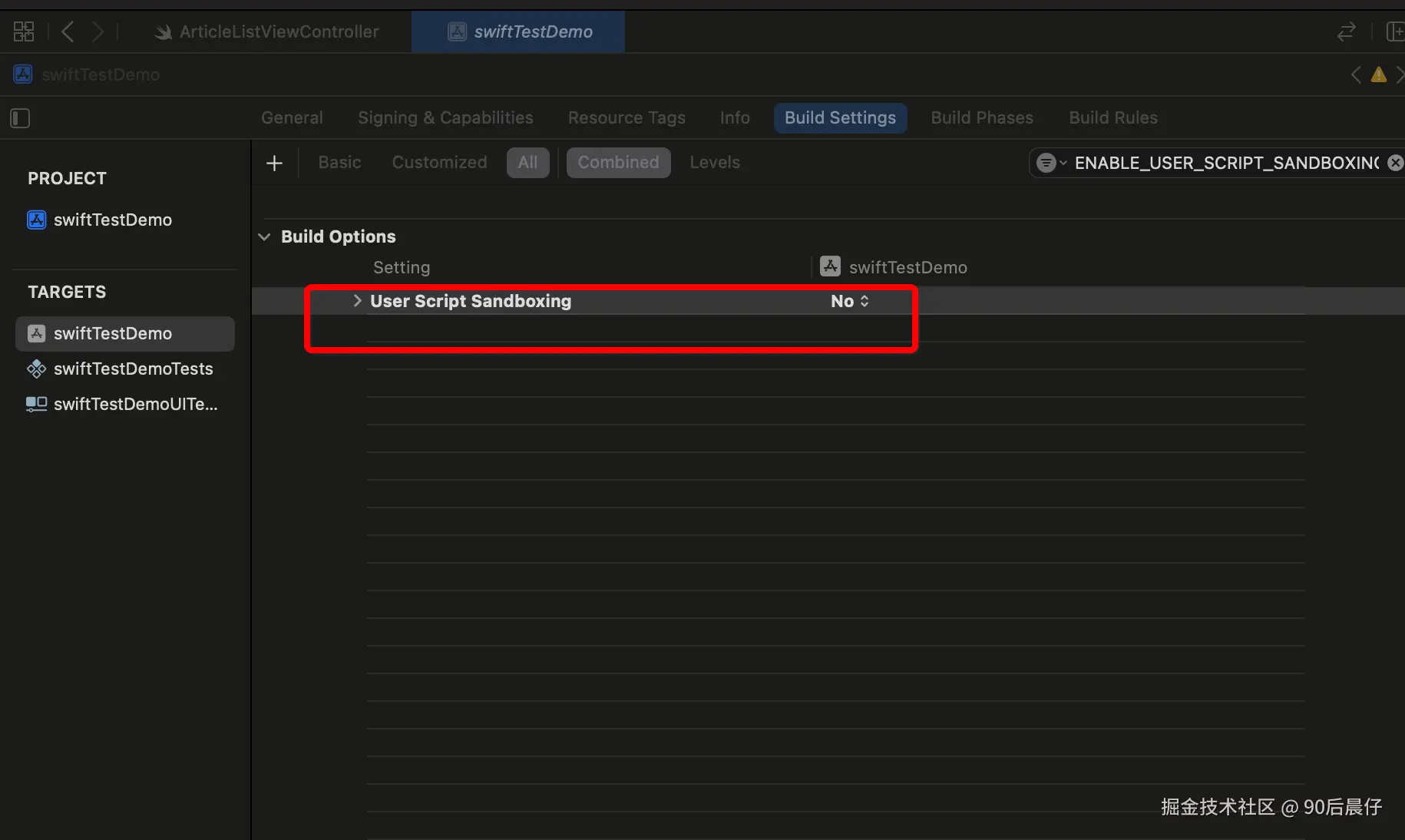Collapse the Build Options section
The width and height of the screenshot is (1405, 840).
[x=265, y=236]
